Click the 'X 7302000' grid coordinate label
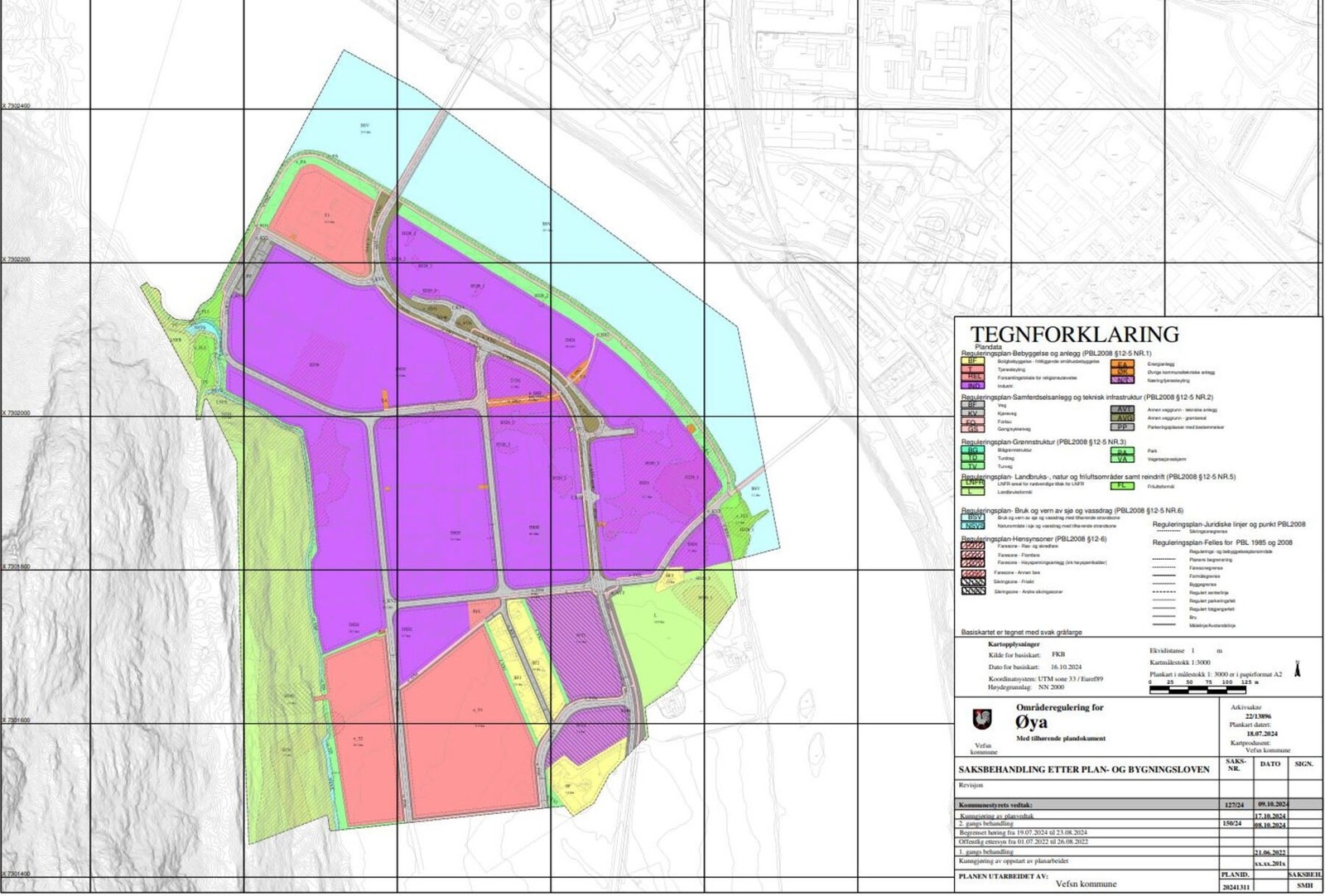 (x=16, y=412)
